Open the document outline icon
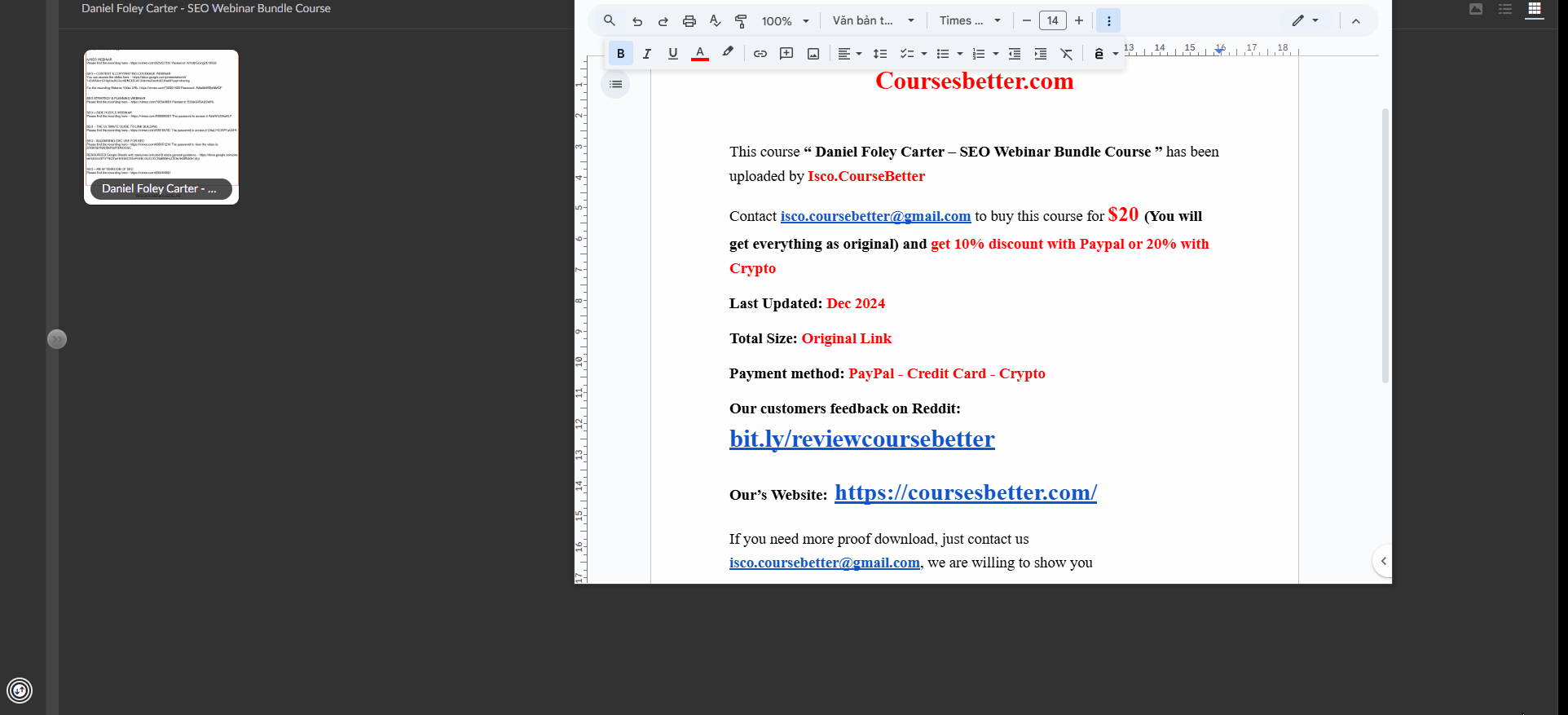Viewport: 1568px width, 715px height. click(x=615, y=84)
